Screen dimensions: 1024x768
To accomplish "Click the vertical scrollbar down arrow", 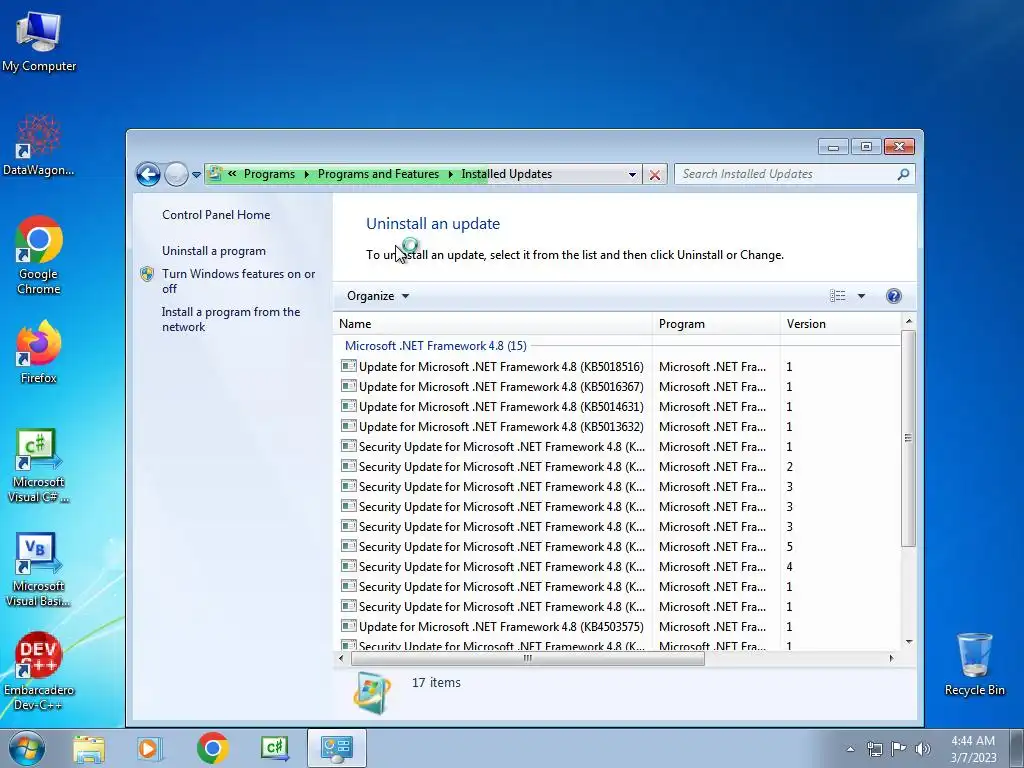I will [x=908, y=643].
